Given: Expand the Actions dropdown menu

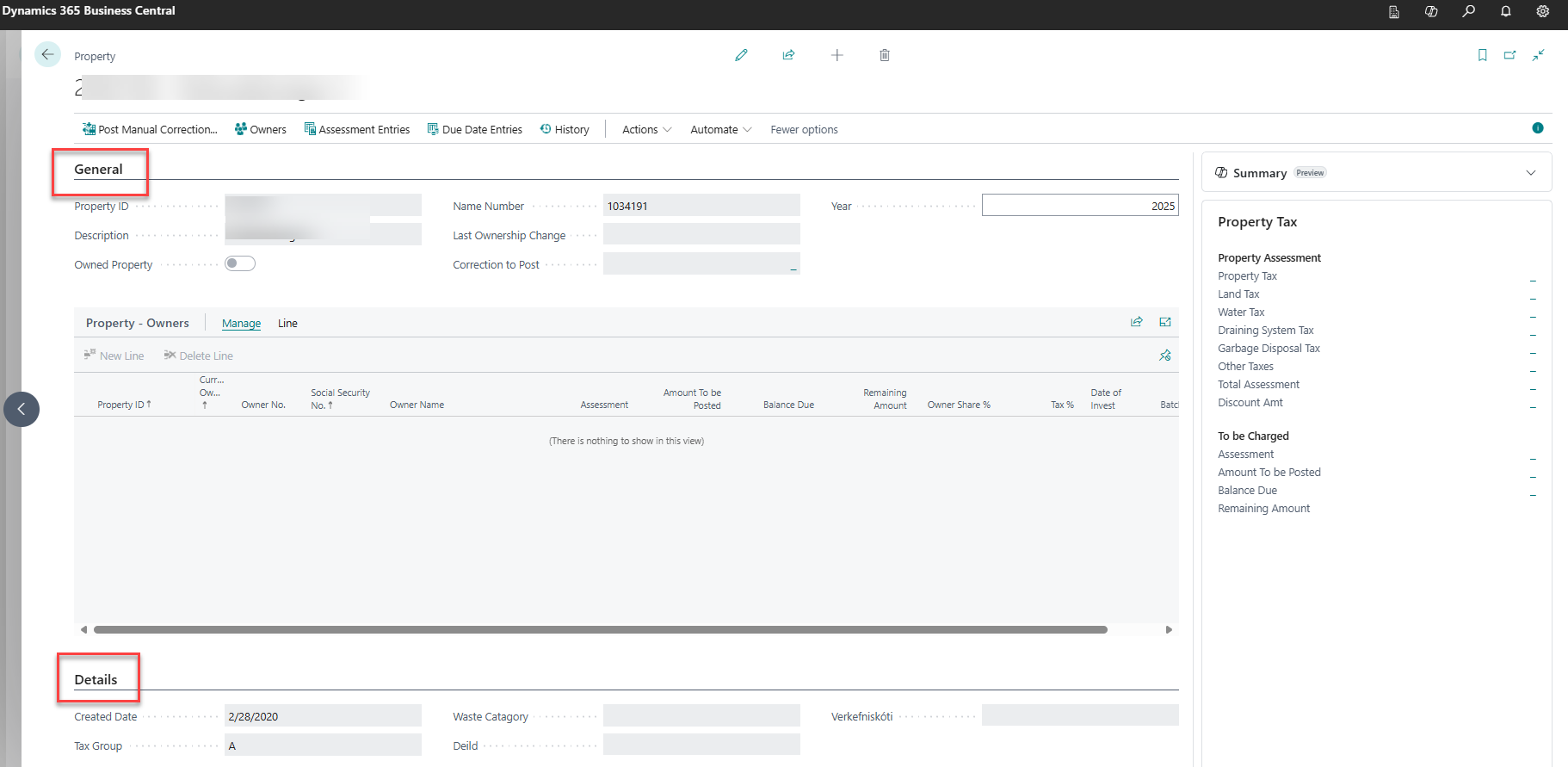Looking at the screenshot, I should [x=646, y=129].
